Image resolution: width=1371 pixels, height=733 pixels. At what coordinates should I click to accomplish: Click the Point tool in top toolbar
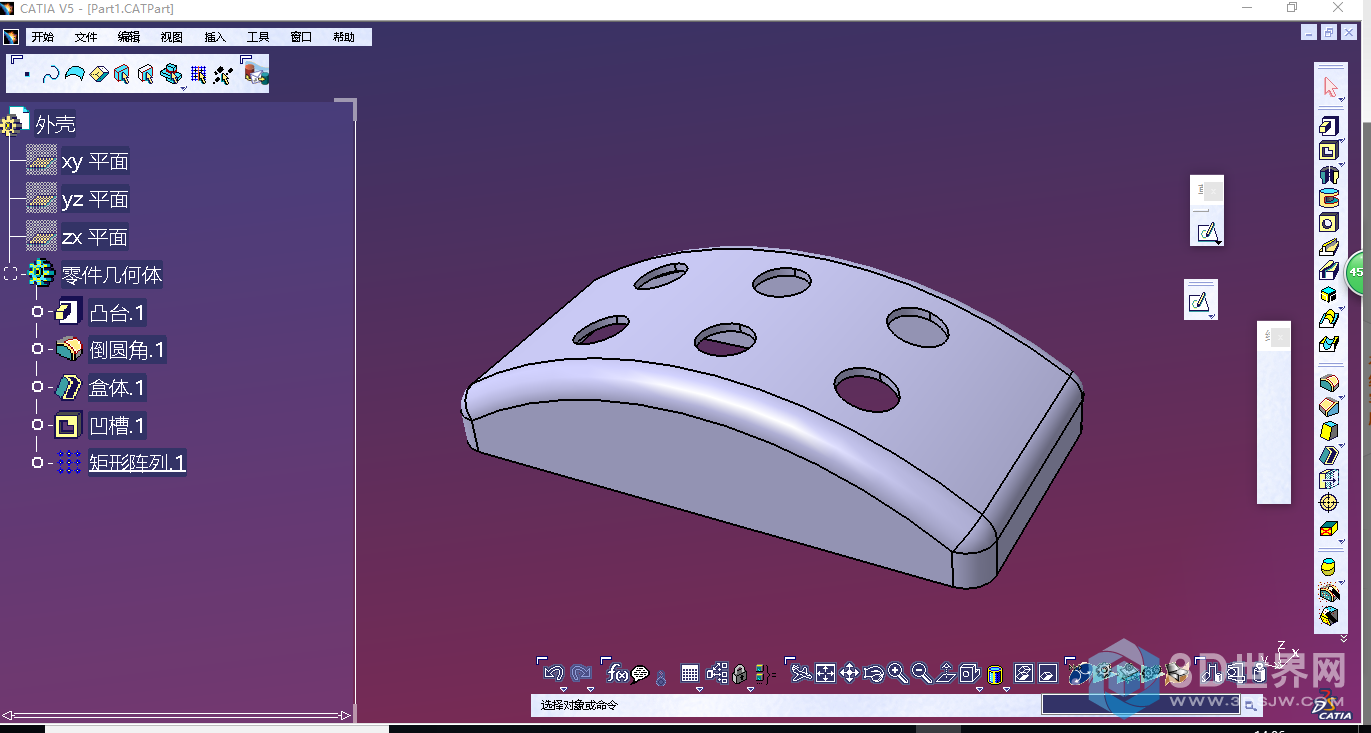(27, 75)
